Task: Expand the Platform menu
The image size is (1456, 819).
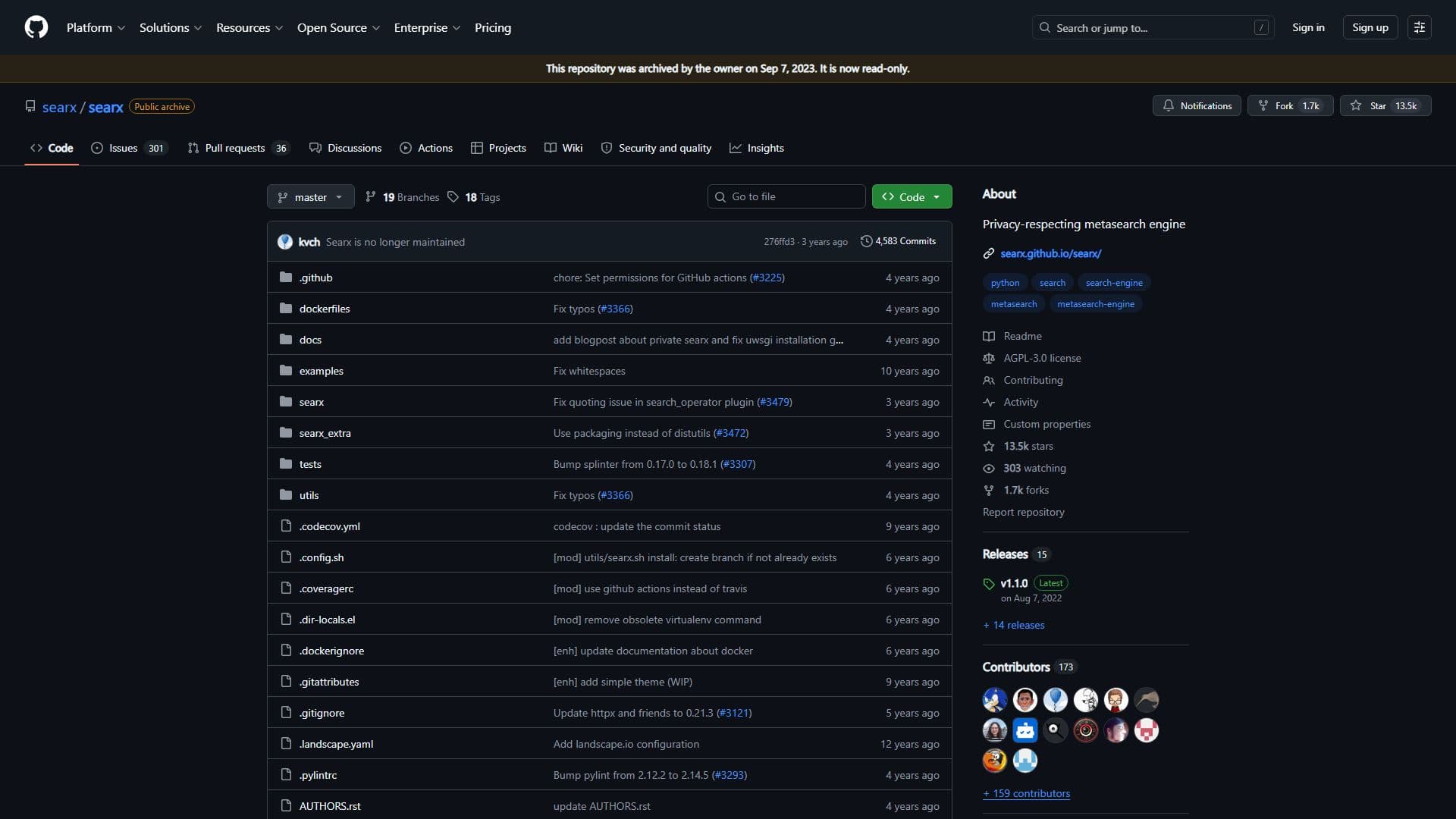Action: click(x=96, y=27)
